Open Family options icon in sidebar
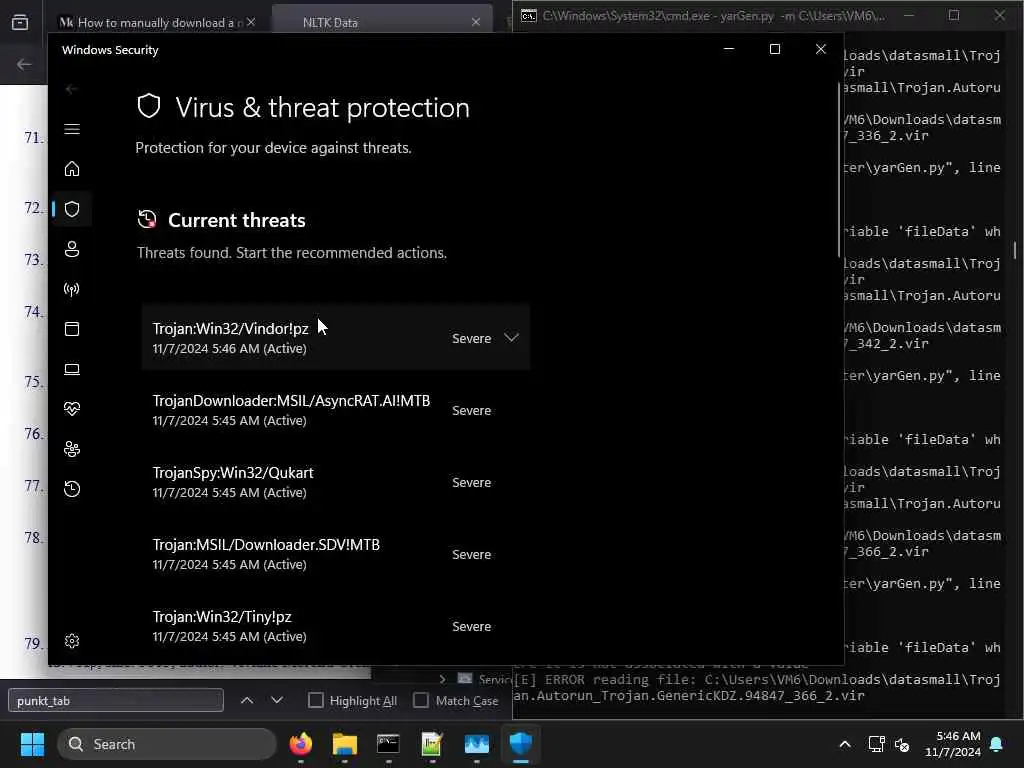 point(72,449)
